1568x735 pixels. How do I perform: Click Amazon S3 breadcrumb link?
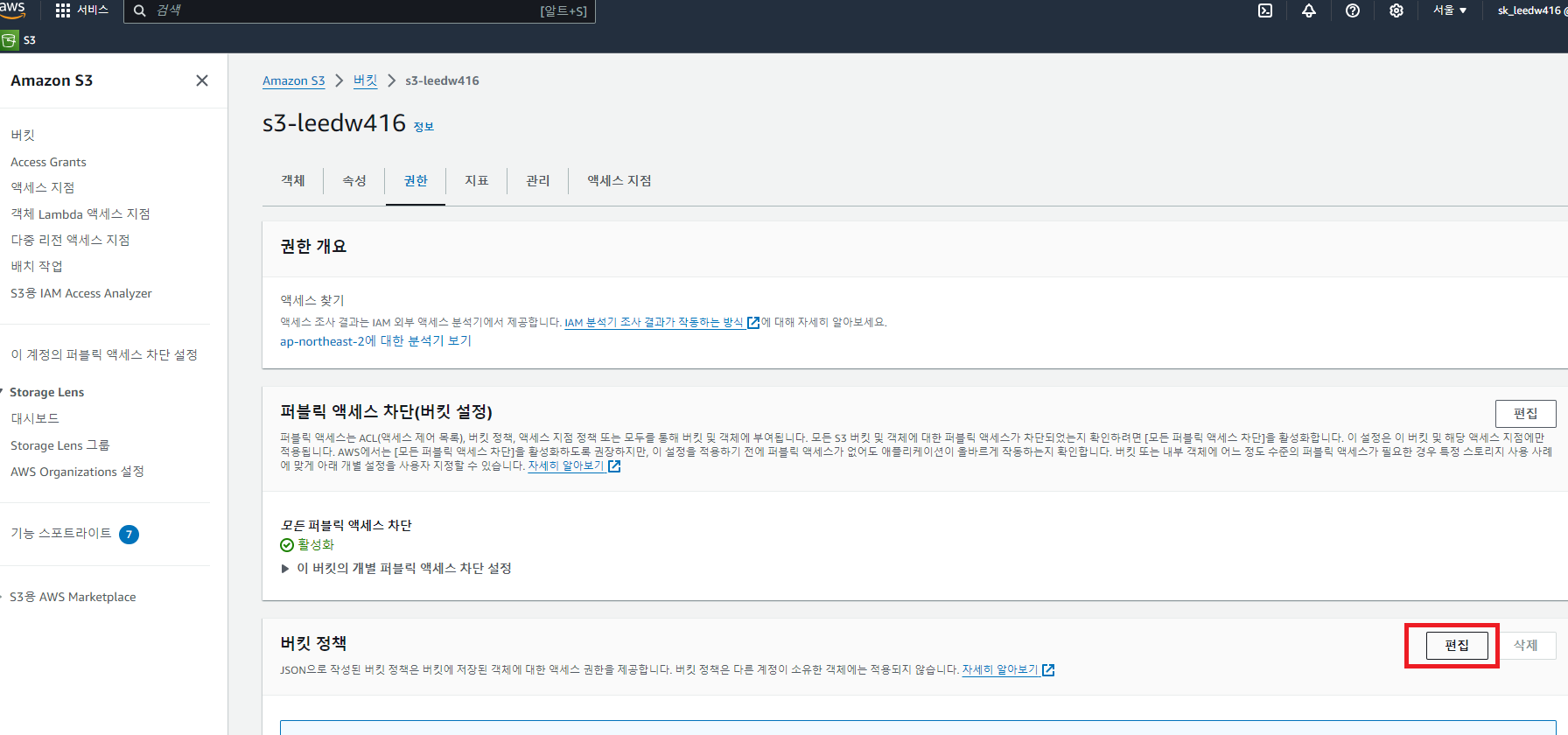[x=293, y=80]
